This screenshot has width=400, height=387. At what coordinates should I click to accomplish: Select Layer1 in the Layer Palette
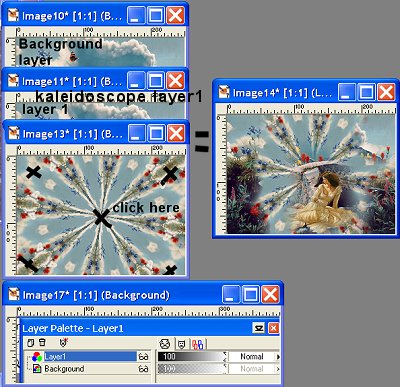(90, 357)
